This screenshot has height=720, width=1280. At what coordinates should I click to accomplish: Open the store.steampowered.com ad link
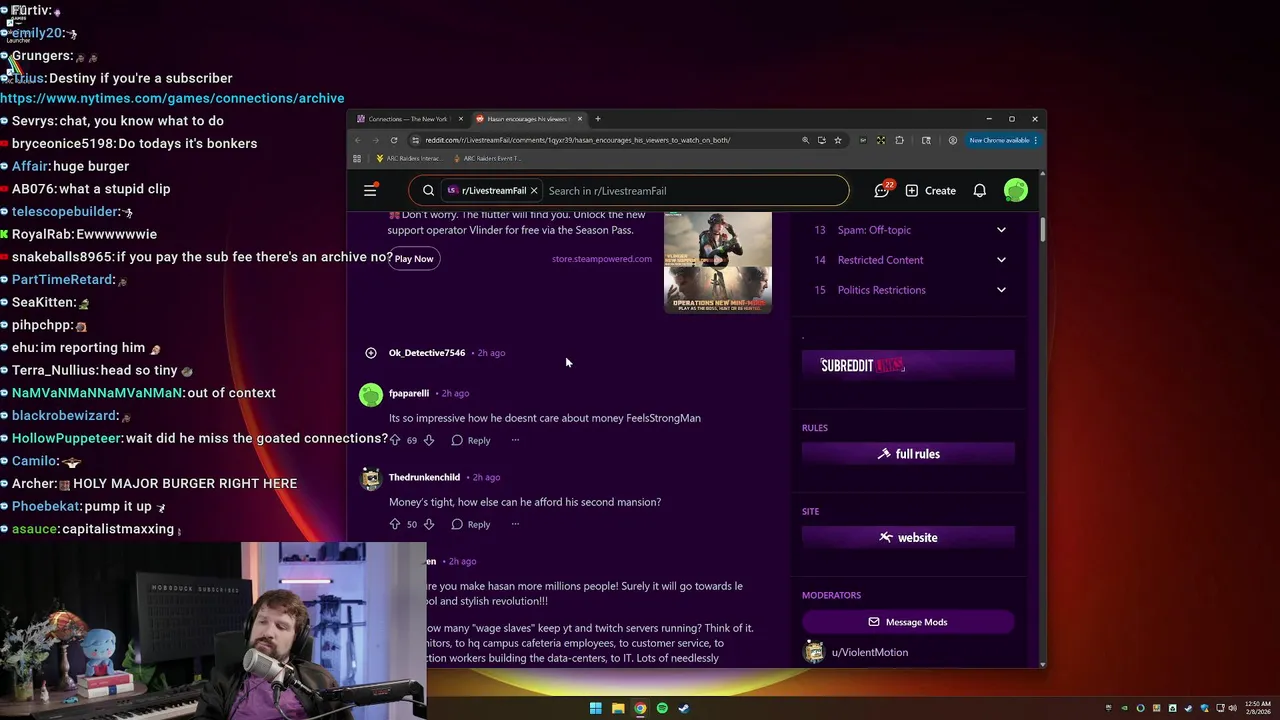tap(601, 259)
